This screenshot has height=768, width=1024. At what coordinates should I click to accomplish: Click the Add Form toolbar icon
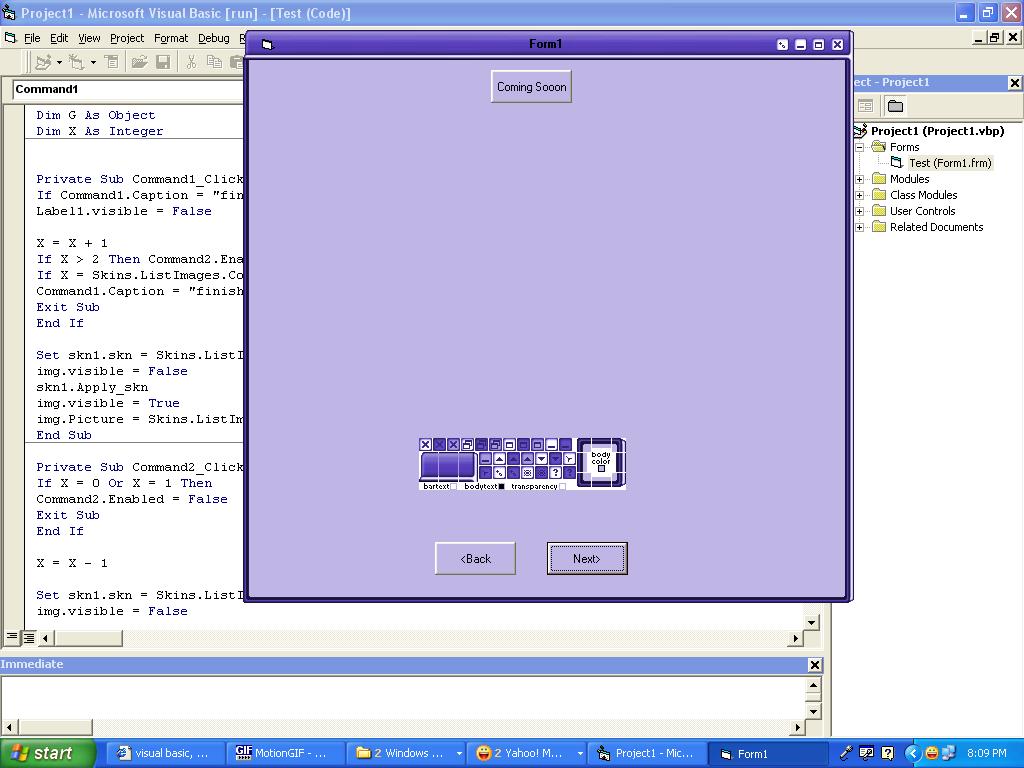coord(76,62)
